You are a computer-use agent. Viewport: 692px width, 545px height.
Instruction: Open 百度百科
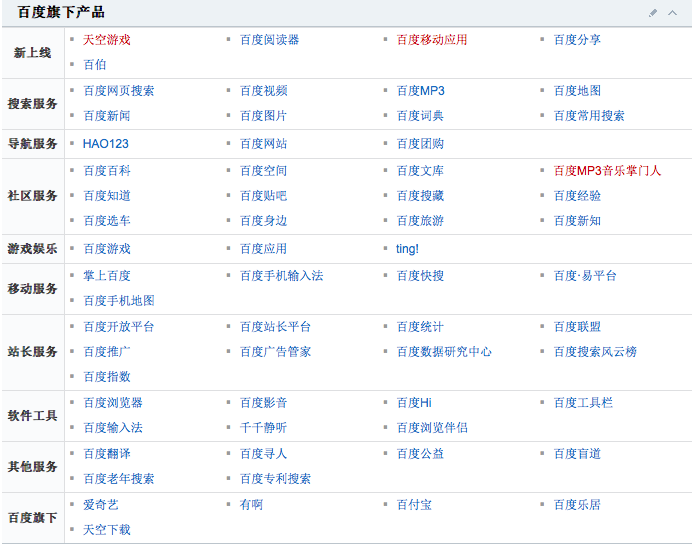(x=107, y=171)
